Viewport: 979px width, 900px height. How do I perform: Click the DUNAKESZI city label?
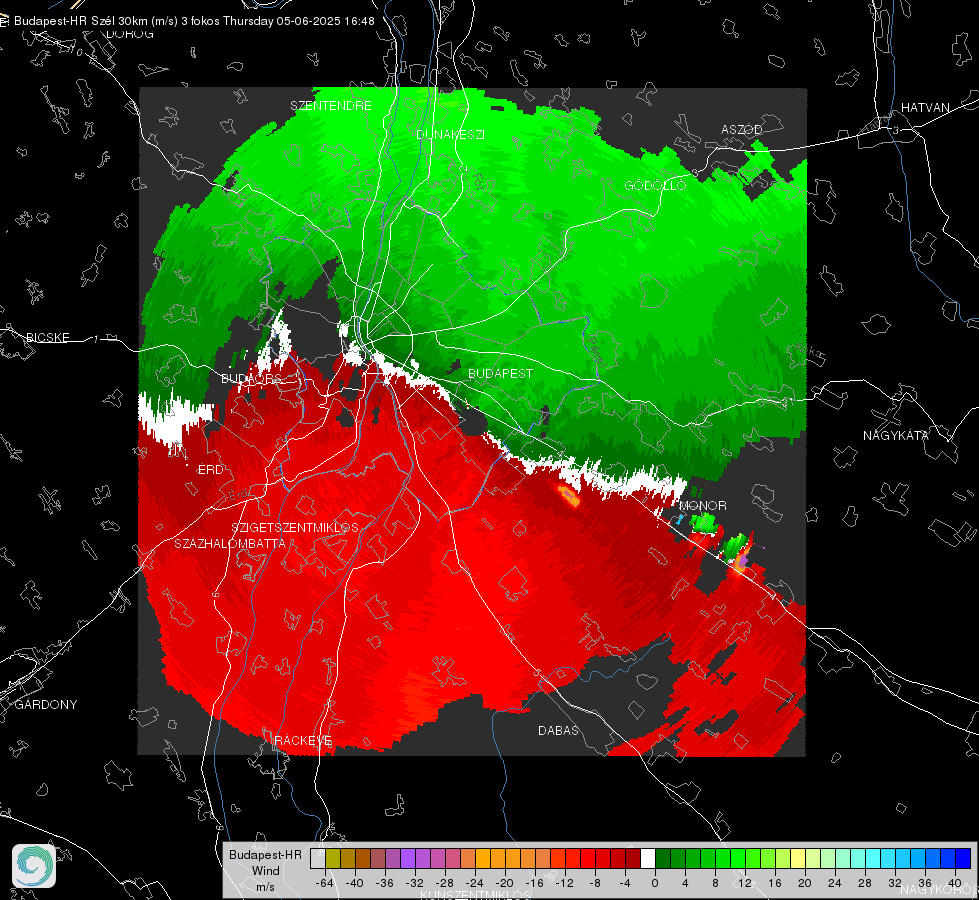point(450,135)
